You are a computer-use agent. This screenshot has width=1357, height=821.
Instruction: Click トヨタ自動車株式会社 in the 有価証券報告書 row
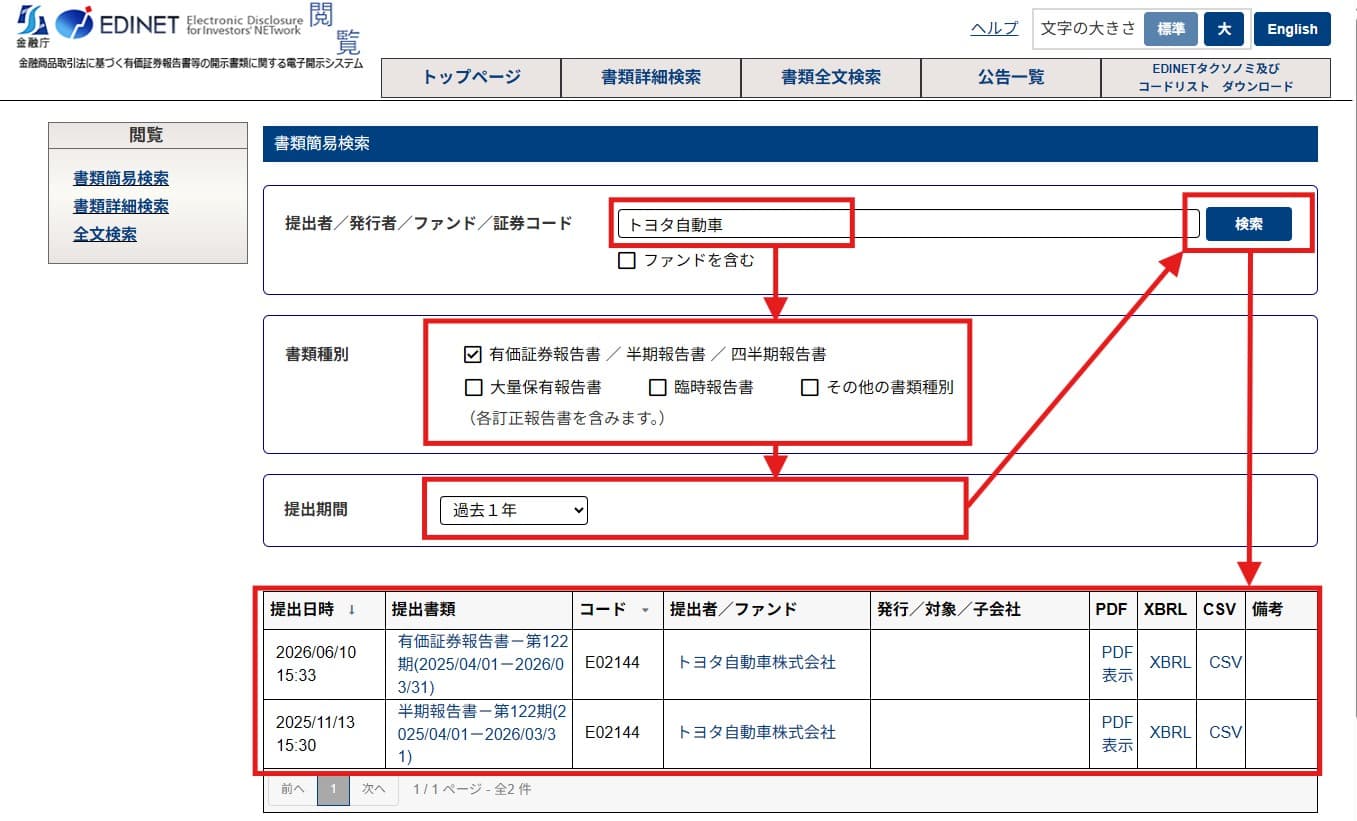pos(757,662)
